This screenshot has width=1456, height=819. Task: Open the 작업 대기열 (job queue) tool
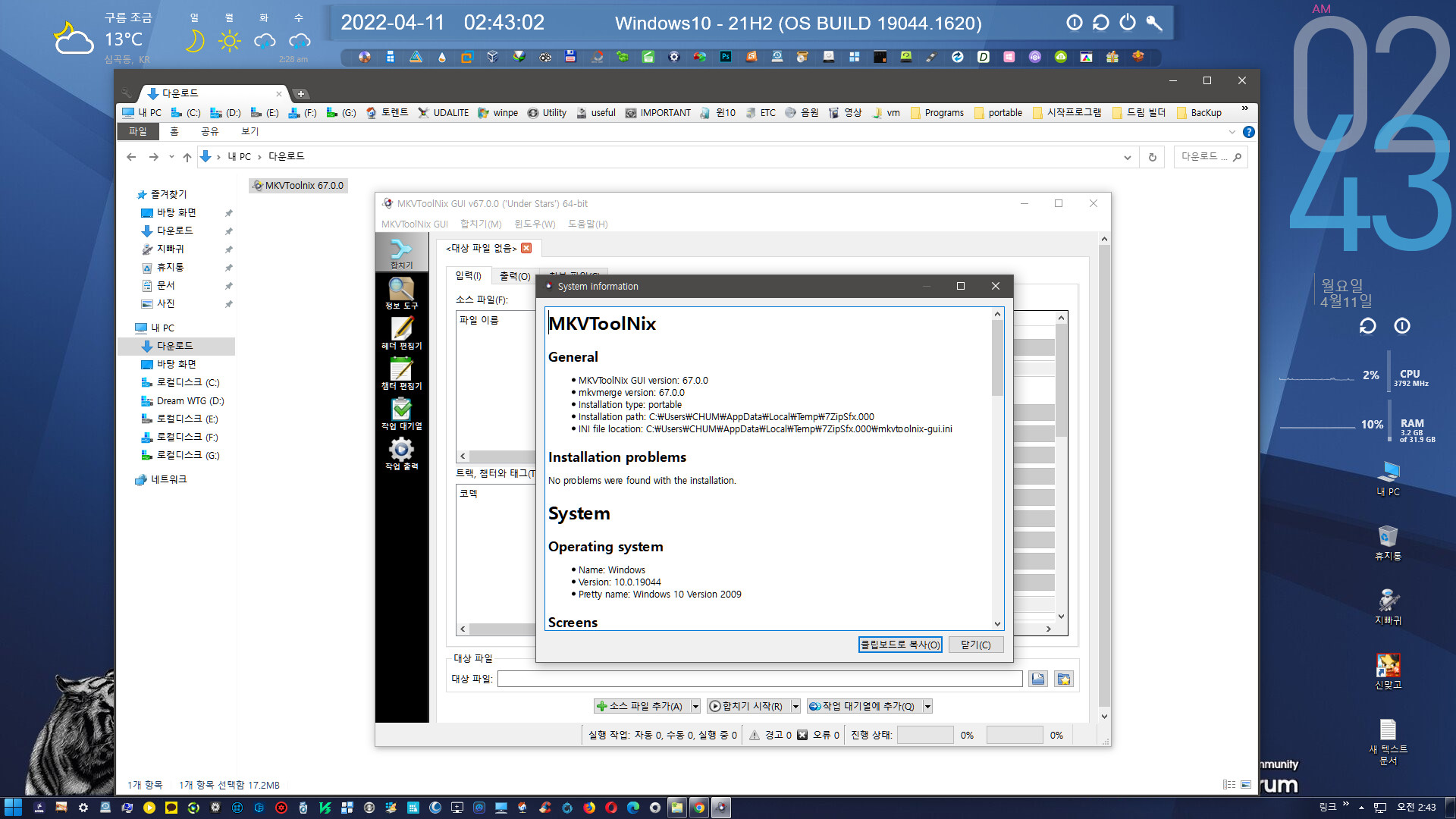[401, 414]
